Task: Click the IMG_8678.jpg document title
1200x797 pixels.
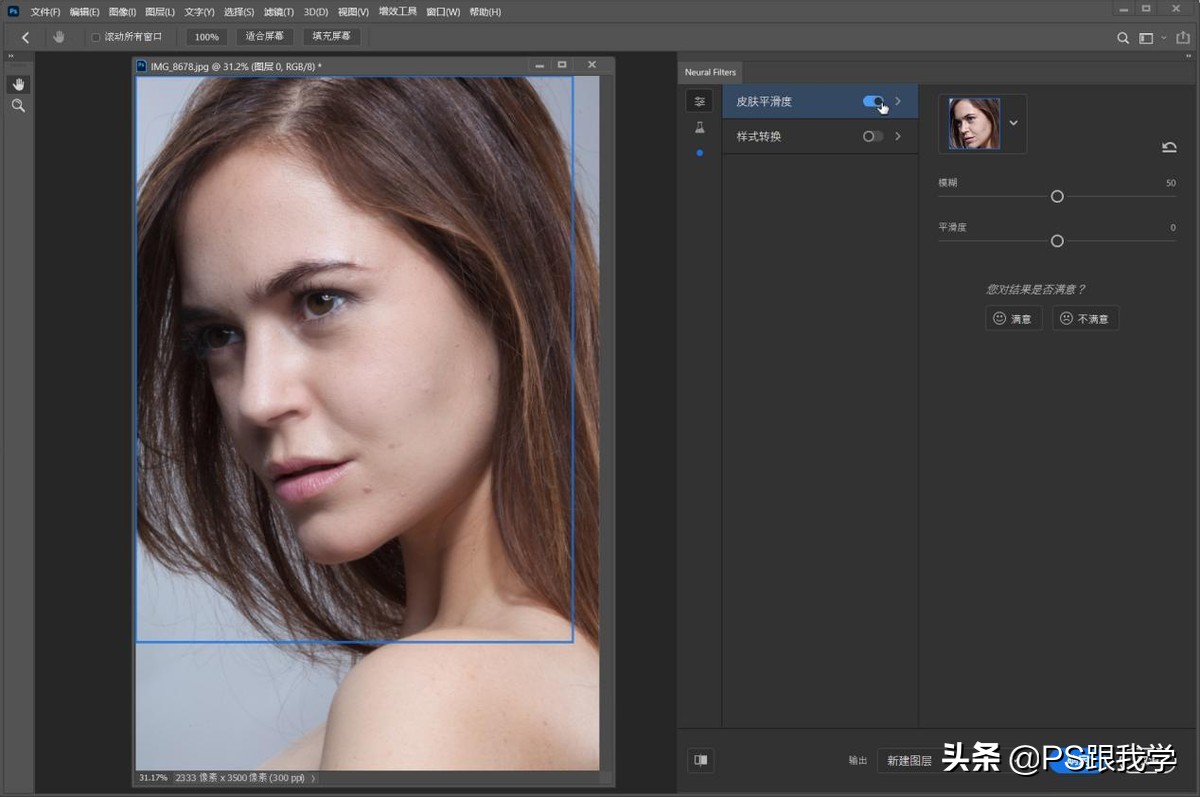Action: pos(236,66)
